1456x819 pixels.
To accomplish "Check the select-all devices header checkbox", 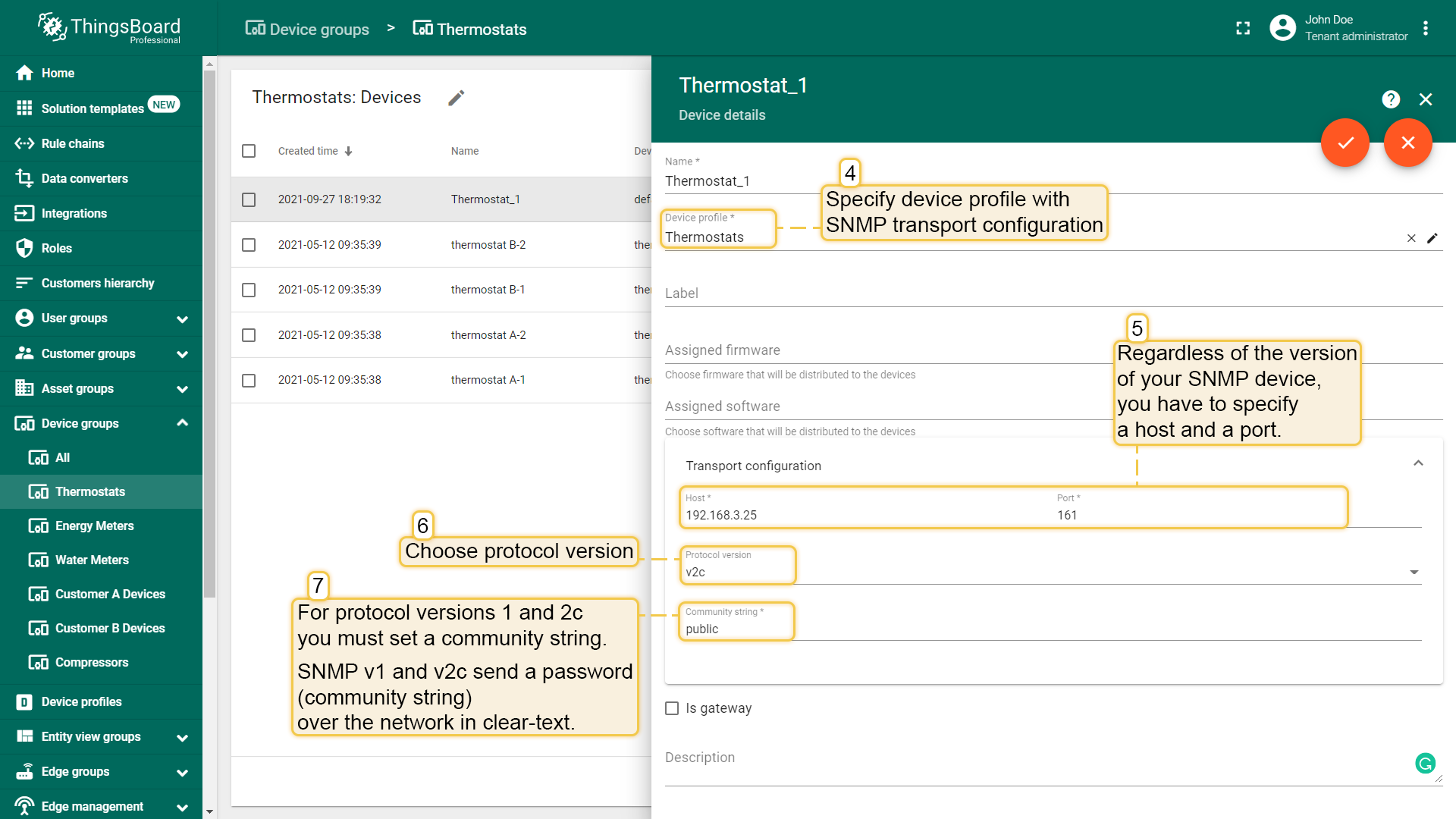I will tap(249, 151).
